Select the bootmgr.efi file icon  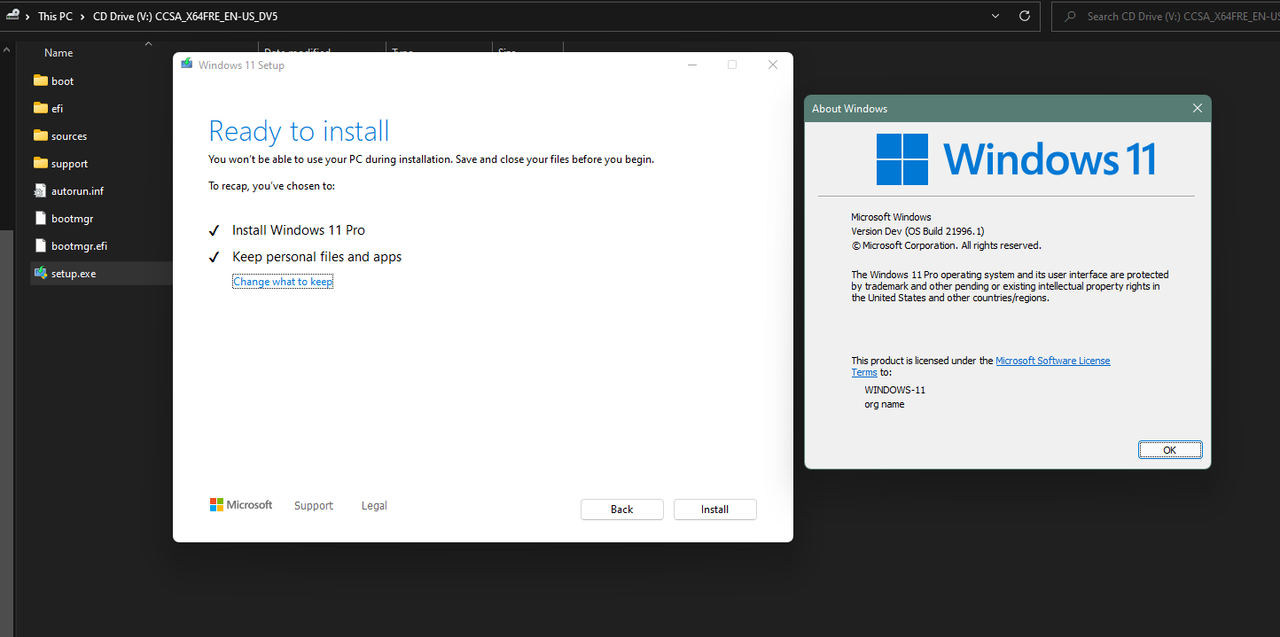coord(40,245)
